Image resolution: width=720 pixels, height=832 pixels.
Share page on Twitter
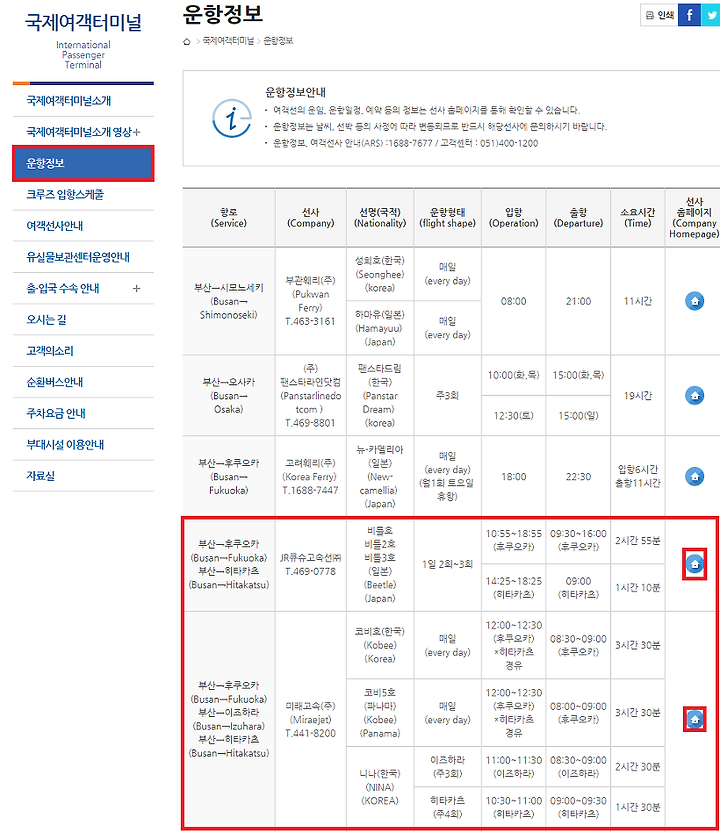710,15
